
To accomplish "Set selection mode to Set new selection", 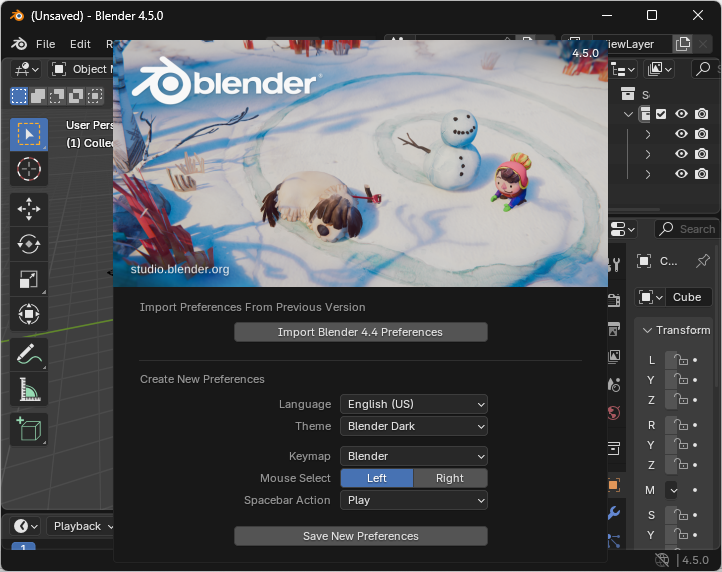I will point(19,96).
